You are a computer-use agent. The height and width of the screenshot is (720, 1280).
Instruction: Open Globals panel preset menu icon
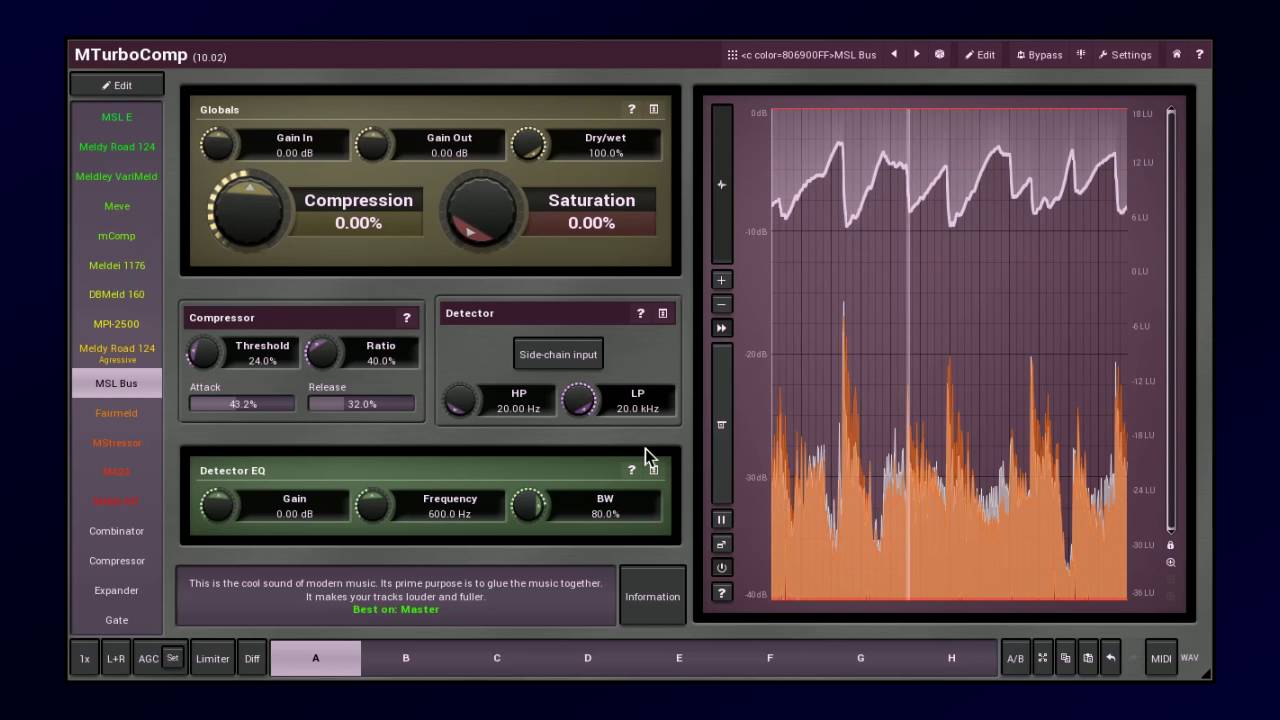coord(654,109)
